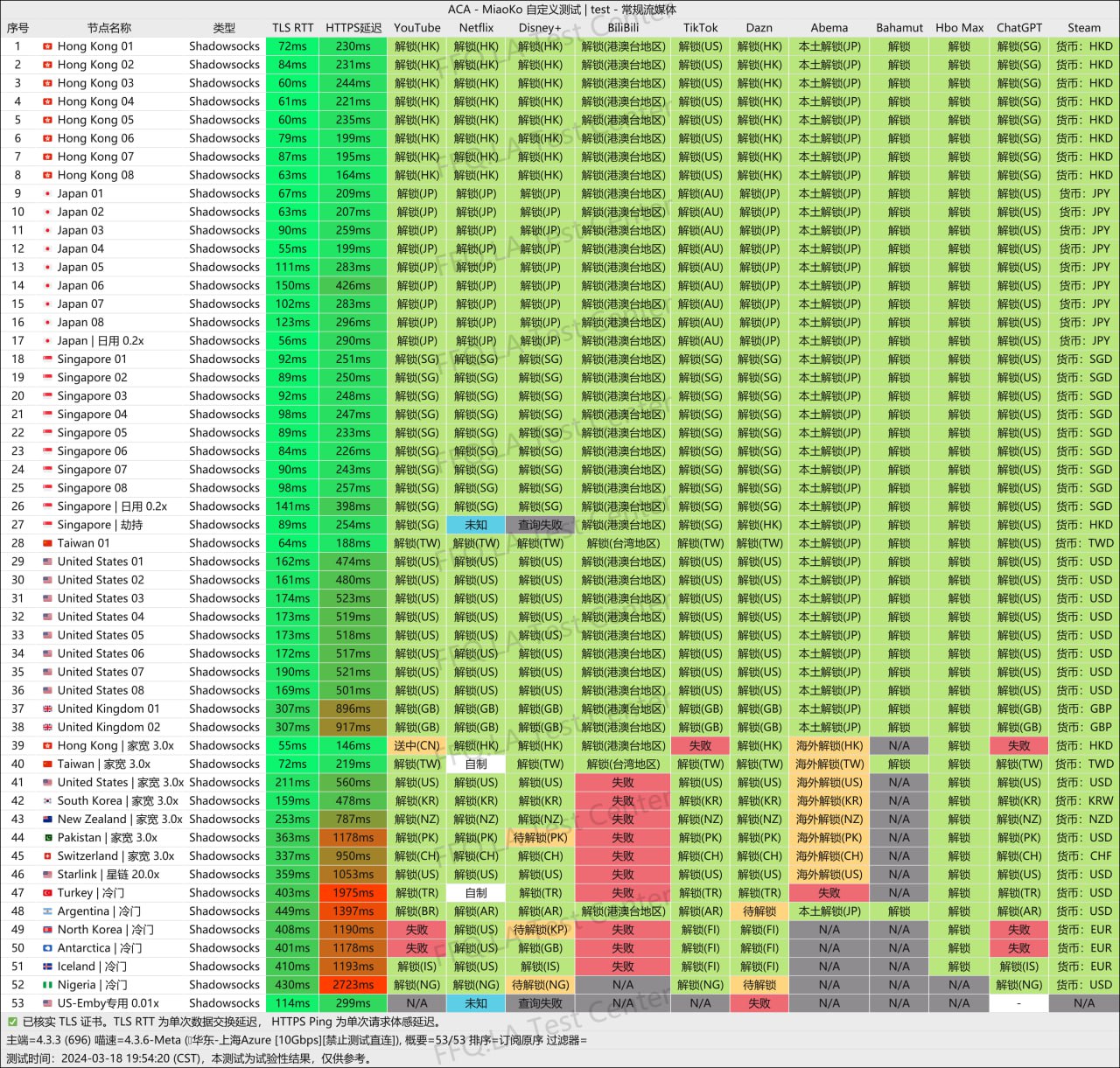
Task: Select the Starlink | 星链 20.0x node name
Action: click(108, 875)
